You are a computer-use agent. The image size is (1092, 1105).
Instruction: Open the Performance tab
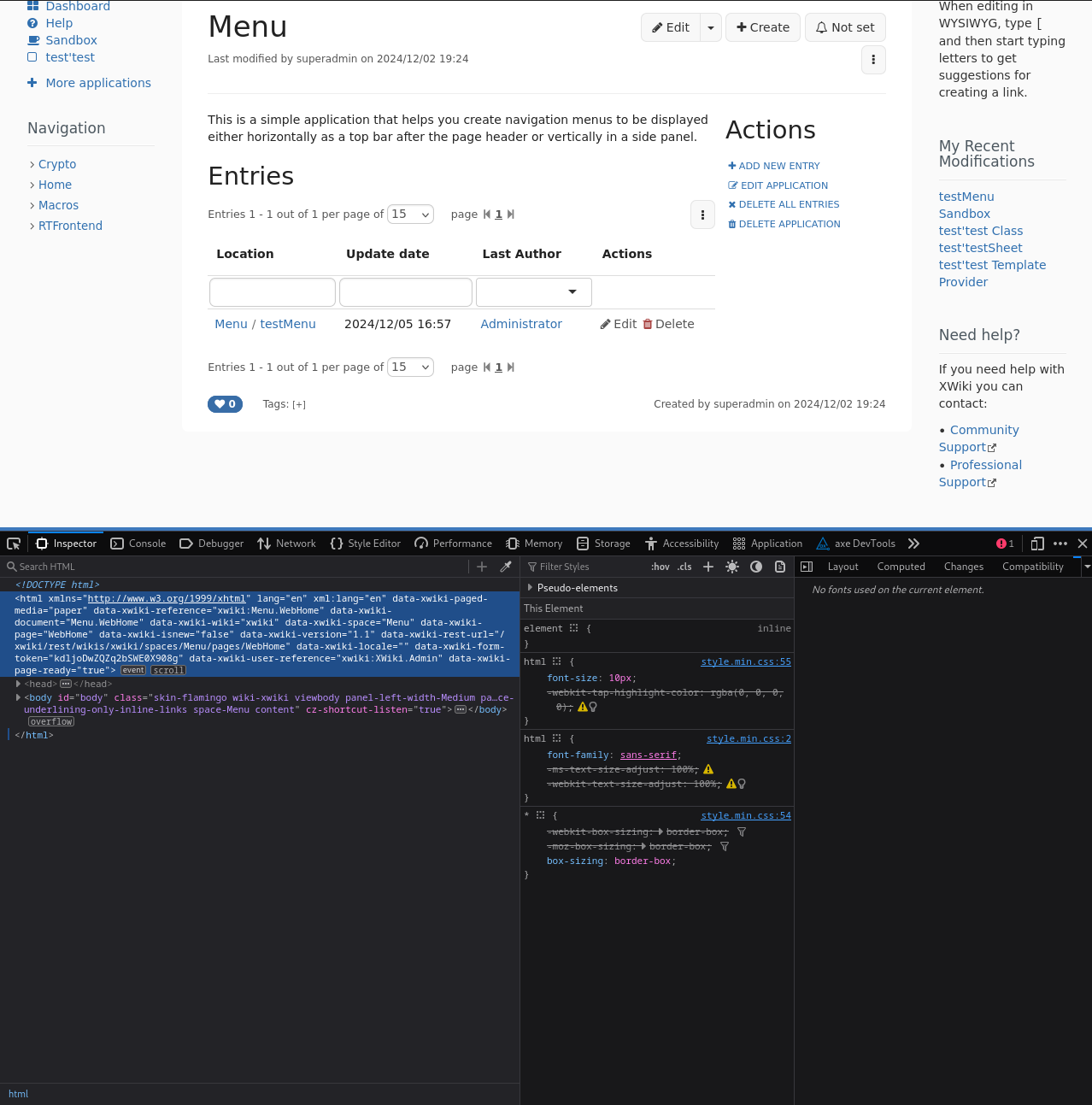tap(454, 544)
